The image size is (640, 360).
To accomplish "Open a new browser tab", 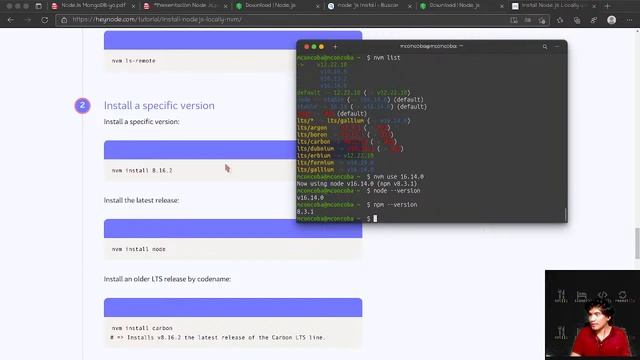I will (607, 6).
